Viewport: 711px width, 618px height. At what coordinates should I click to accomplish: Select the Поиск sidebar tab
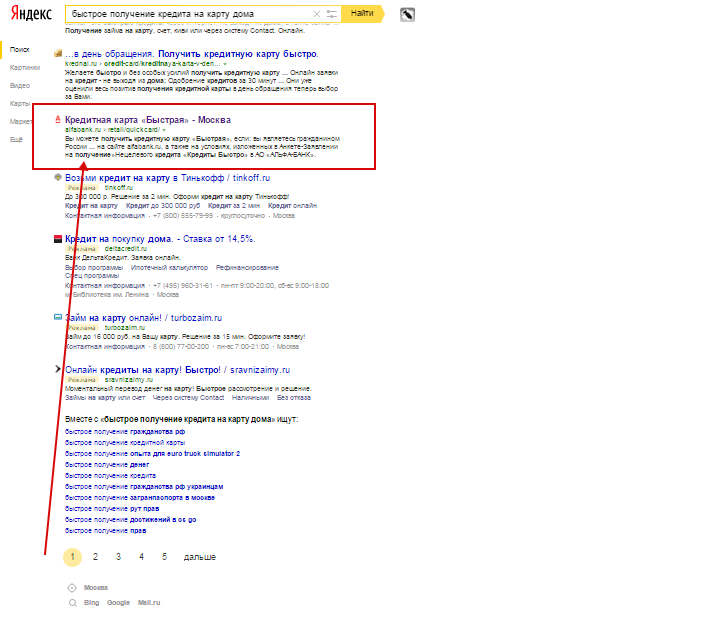[x=19, y=49]
